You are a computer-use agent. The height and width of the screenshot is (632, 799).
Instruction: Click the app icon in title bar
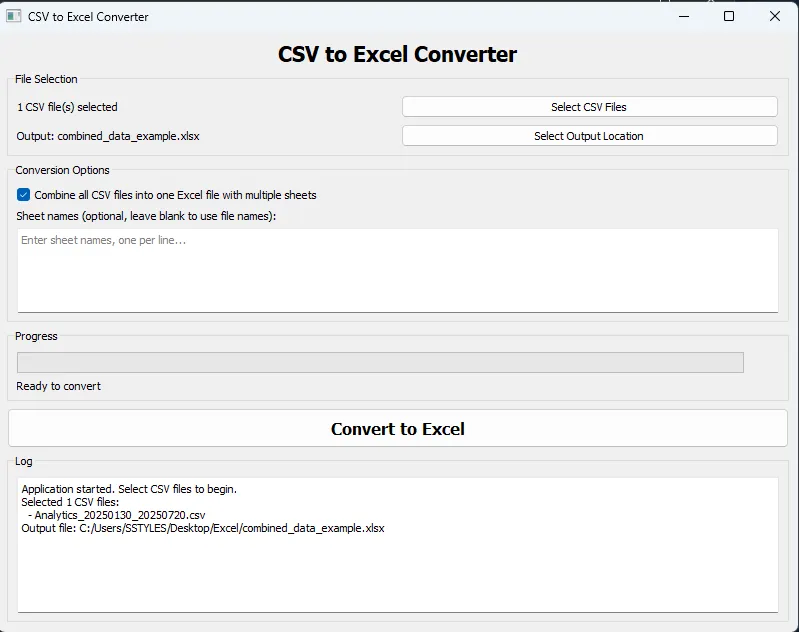point(13,16)
